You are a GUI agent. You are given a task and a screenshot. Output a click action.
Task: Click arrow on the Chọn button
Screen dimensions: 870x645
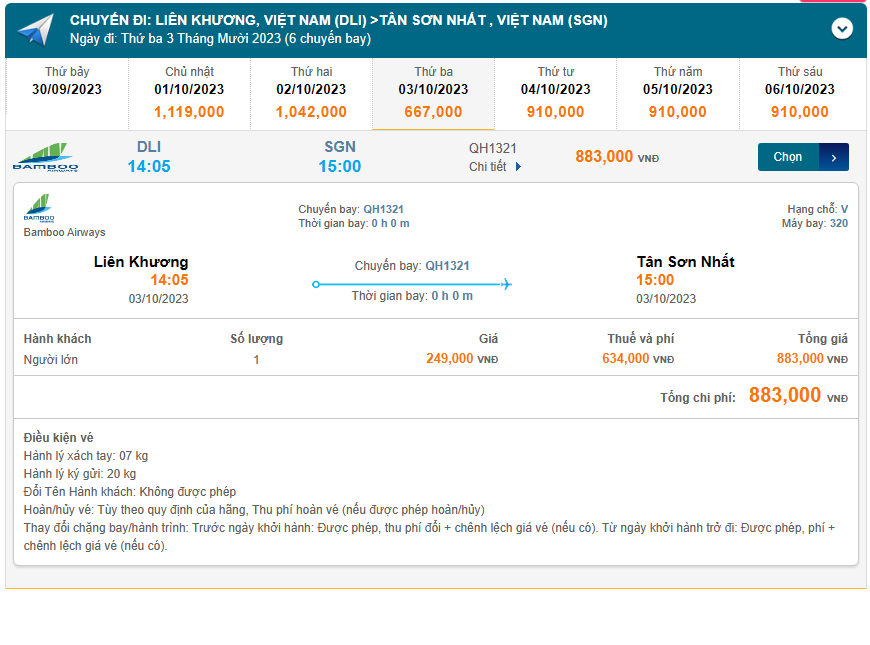834,157
